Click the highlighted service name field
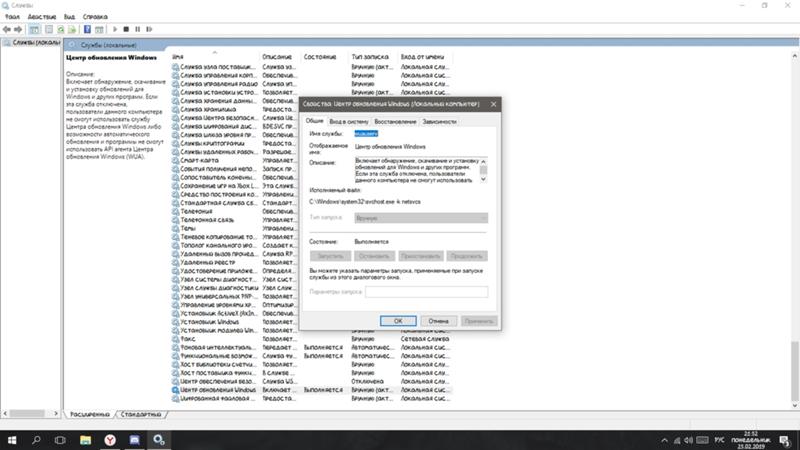The height and width of the screenshot is (450, 800). 366,134
